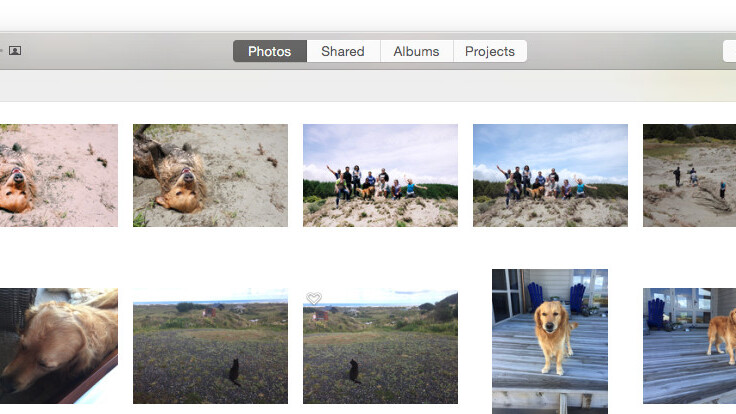Open the second group photo on the dune

point(550,175)
